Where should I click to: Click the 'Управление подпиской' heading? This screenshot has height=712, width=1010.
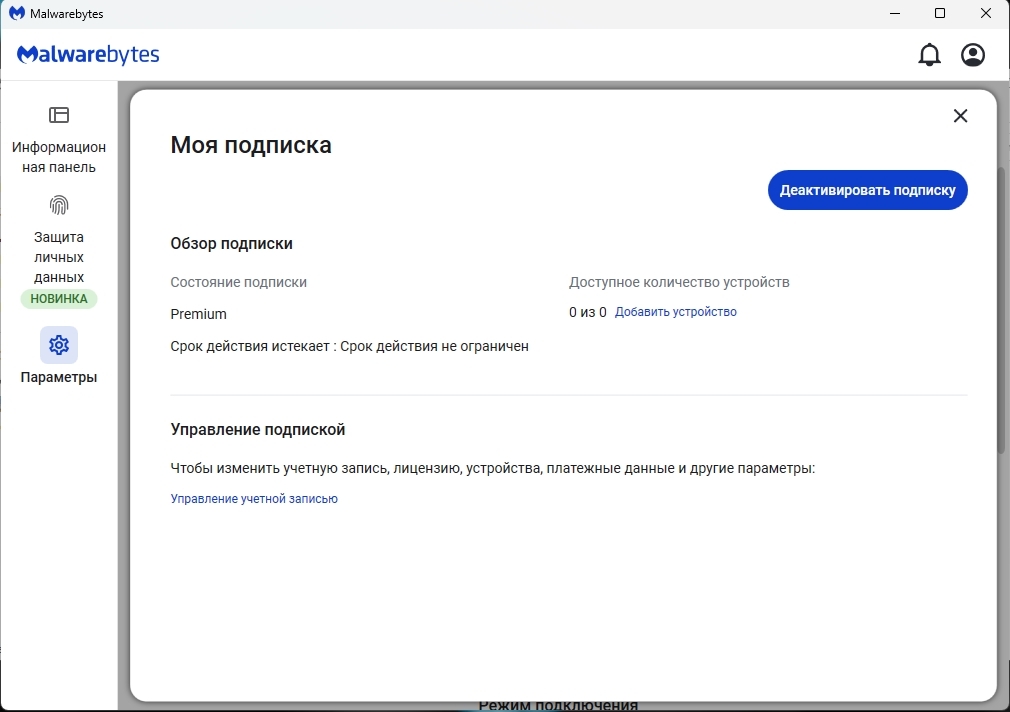tap(258, 429)
